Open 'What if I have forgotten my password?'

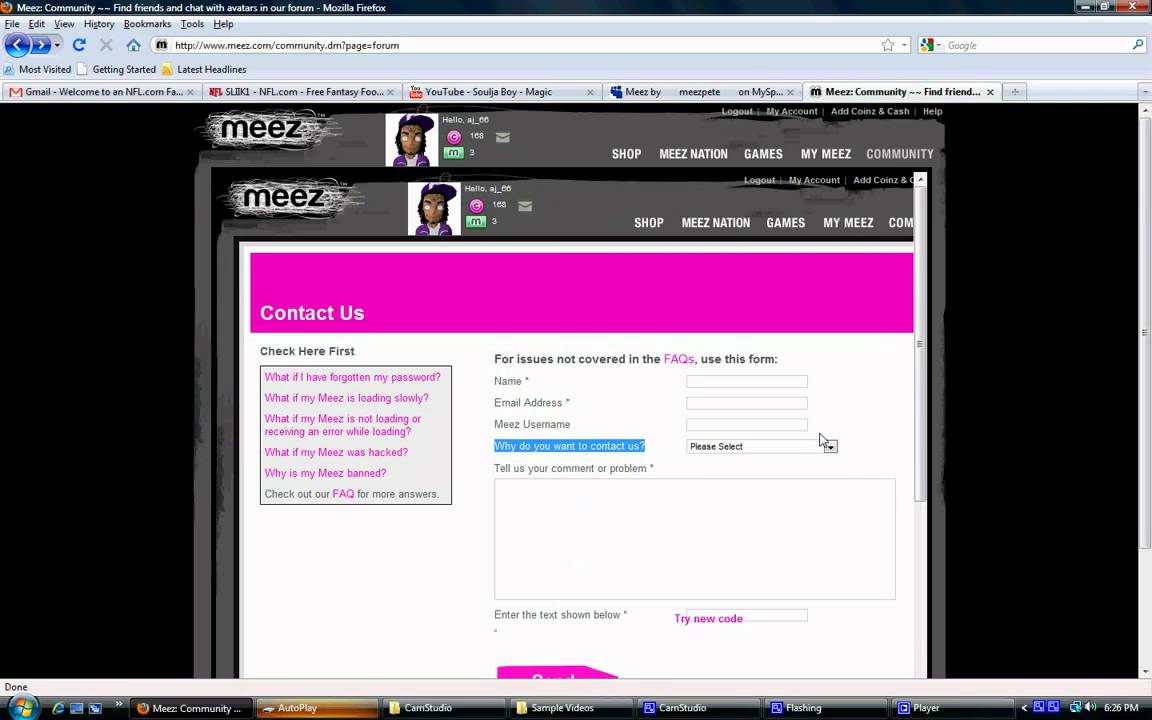353,377
